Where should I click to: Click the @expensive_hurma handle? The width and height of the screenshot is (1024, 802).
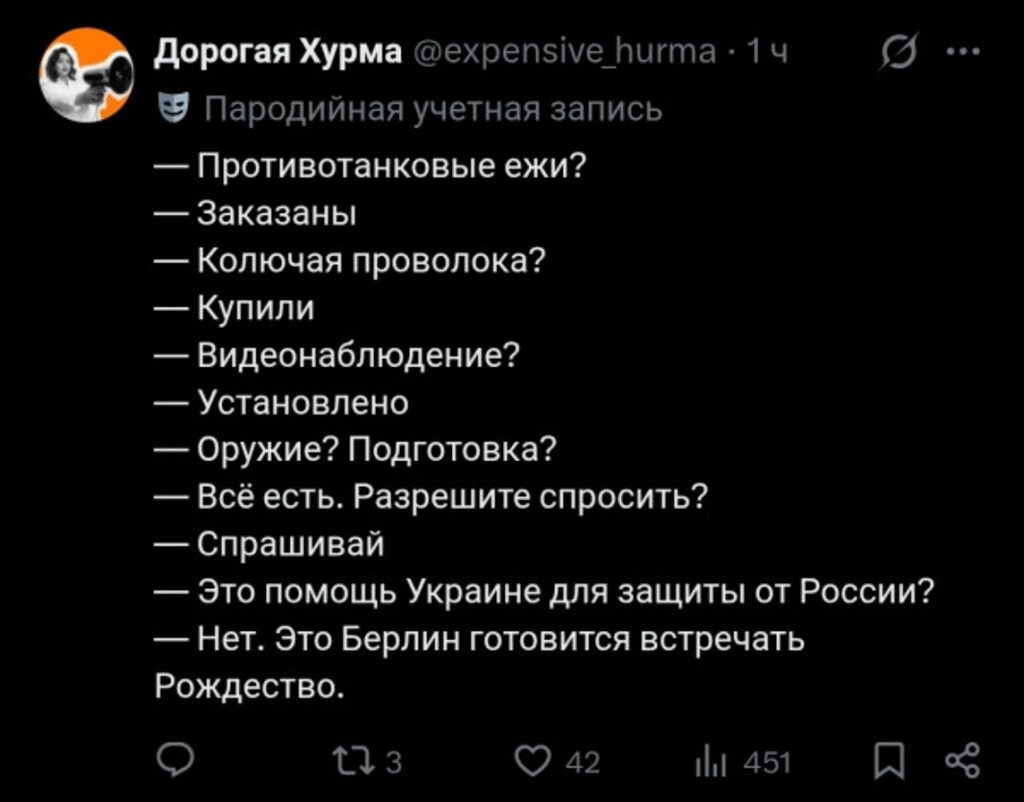(x=566, y=52)
